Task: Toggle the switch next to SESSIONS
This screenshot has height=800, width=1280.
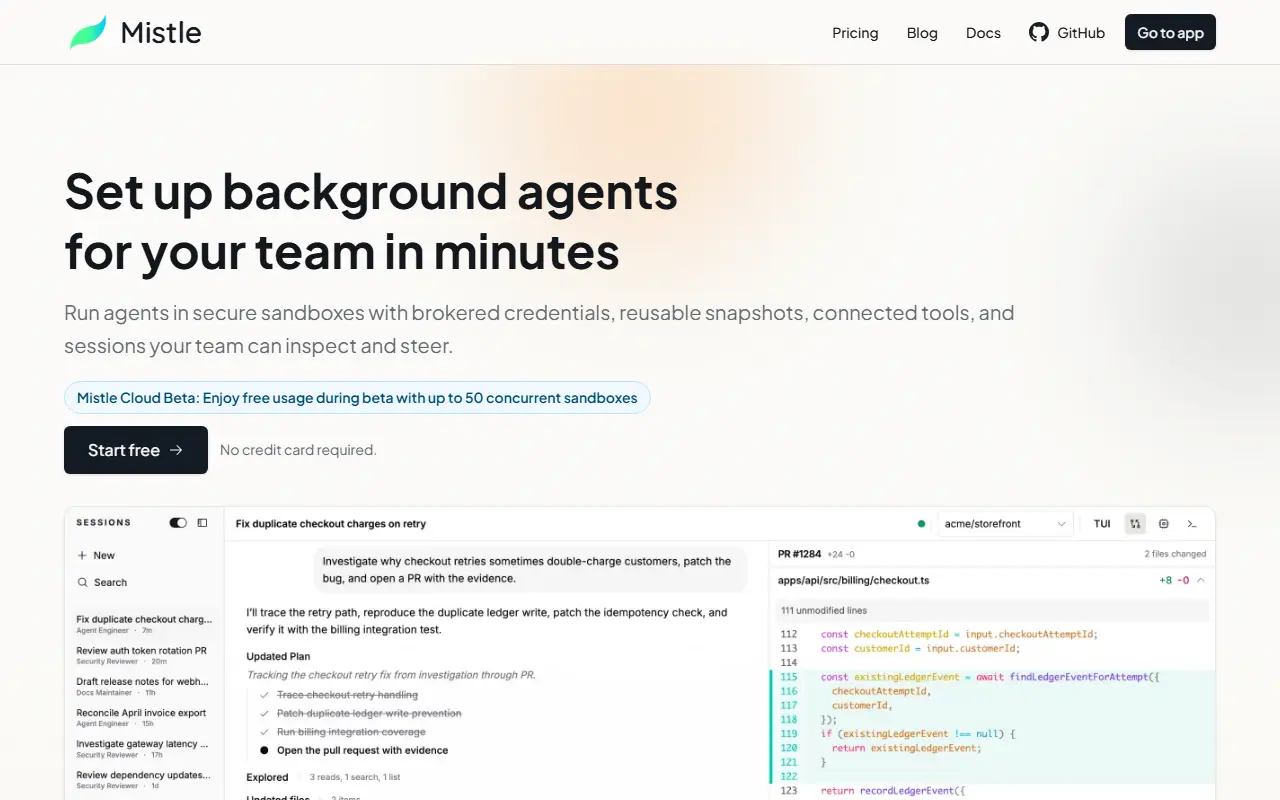Action: tap(178, 522)
